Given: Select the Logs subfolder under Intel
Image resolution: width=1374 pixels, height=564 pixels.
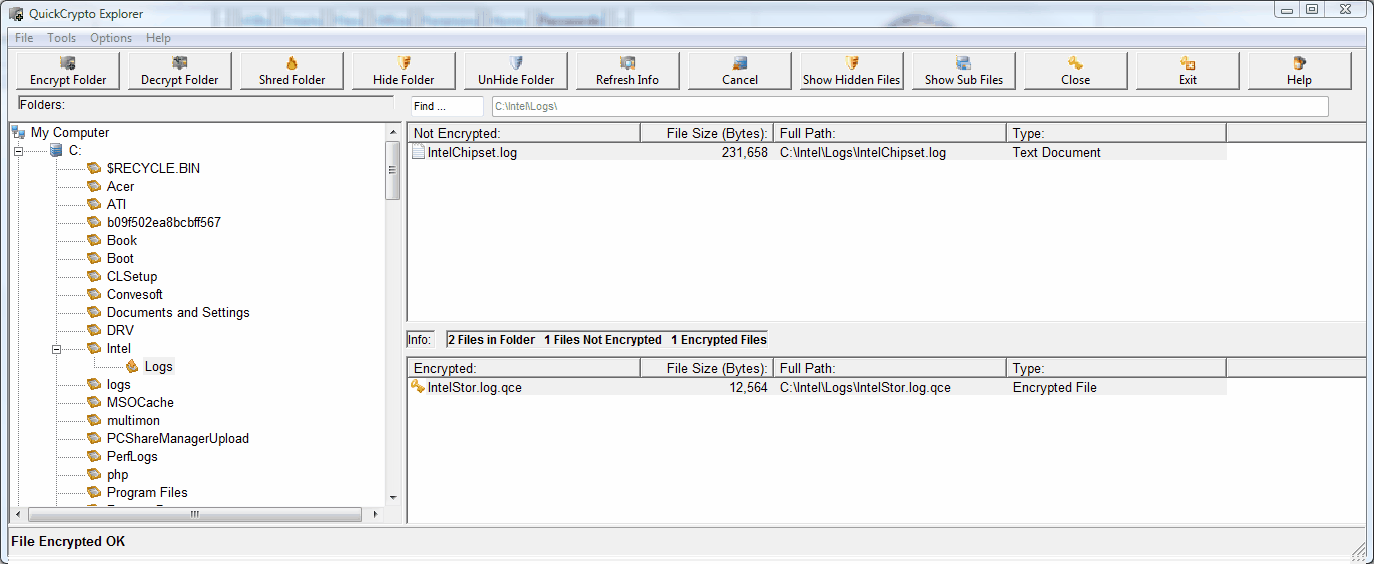Looking at the screenshot, I should (x=158, y=366).
